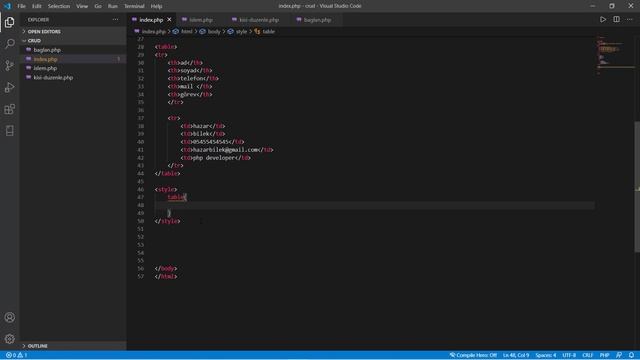Place cursor on empty line 48

[374, 205]
